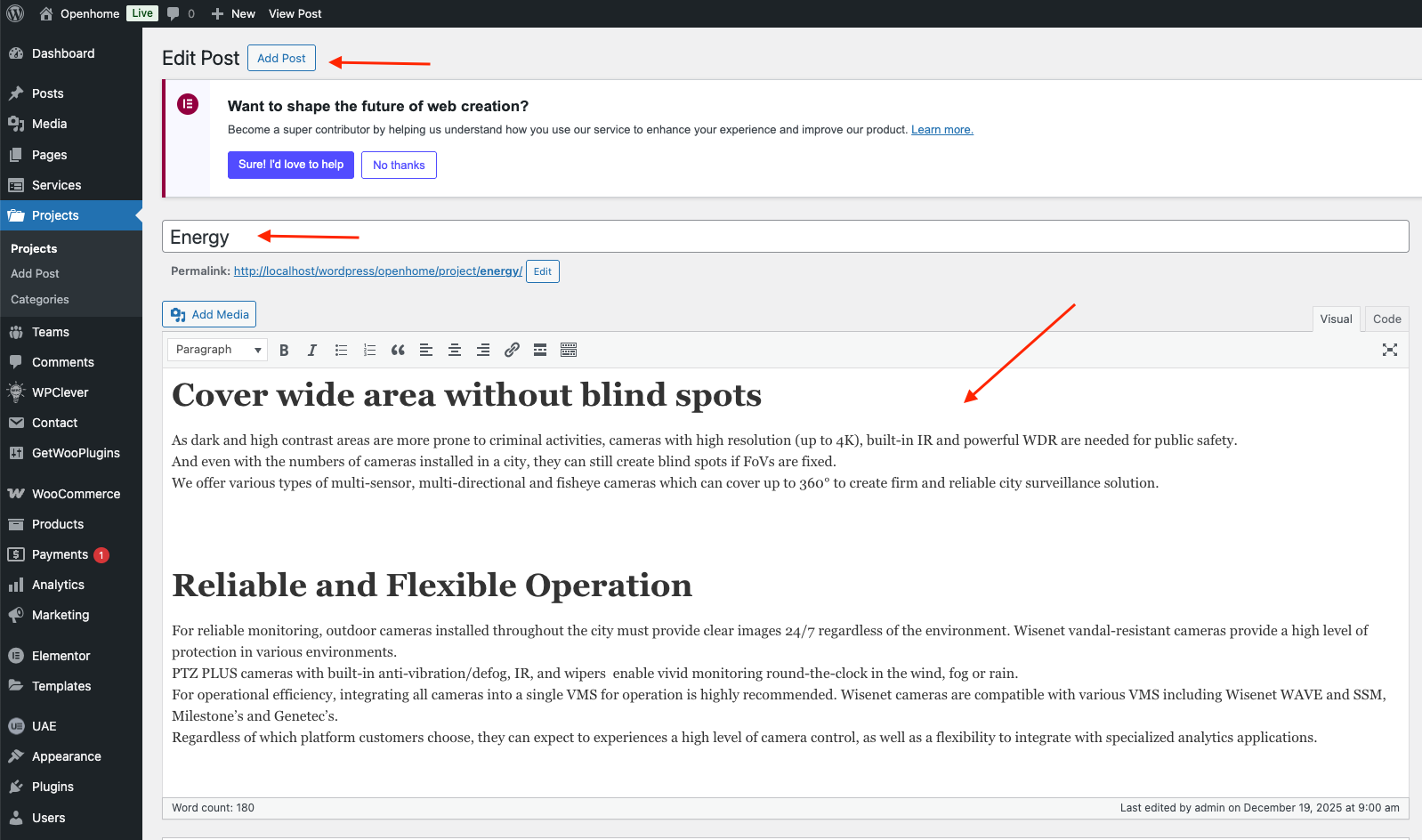
Task: Insert a bulleted list
Action: click(341, 351)
